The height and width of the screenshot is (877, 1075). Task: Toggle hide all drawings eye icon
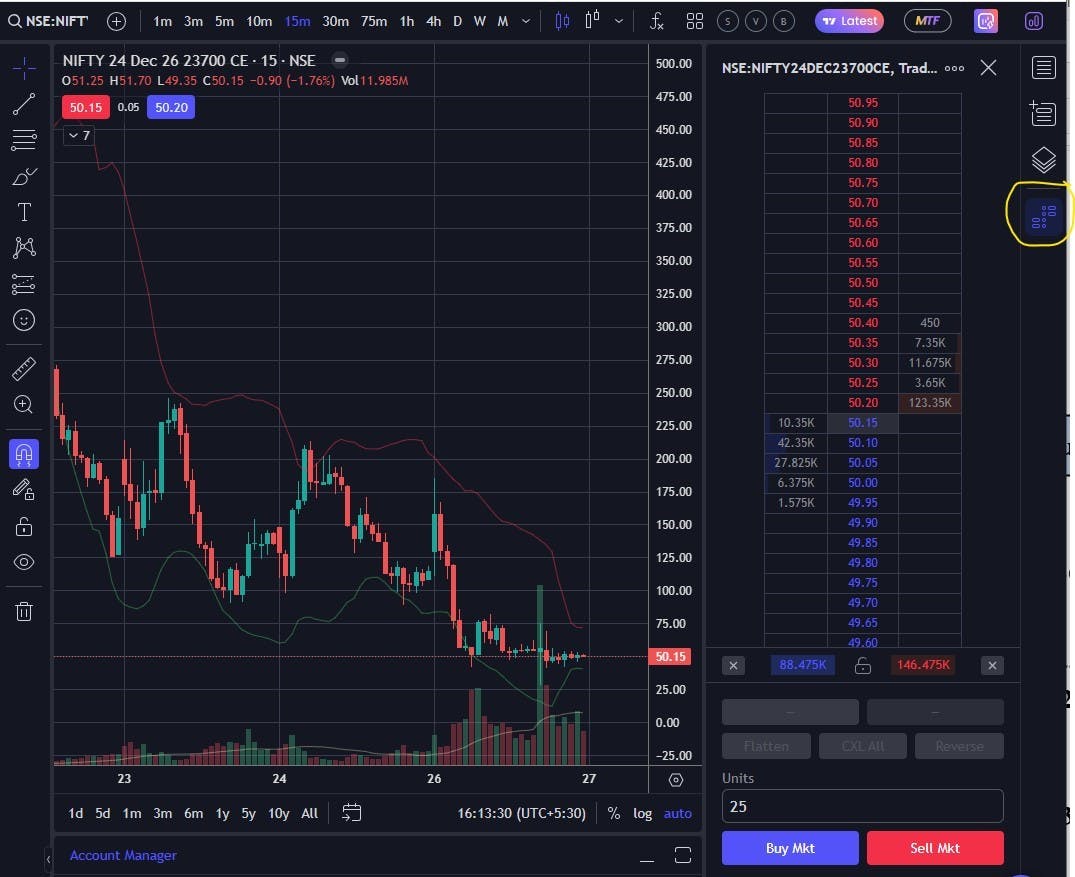tap(24, 562)
